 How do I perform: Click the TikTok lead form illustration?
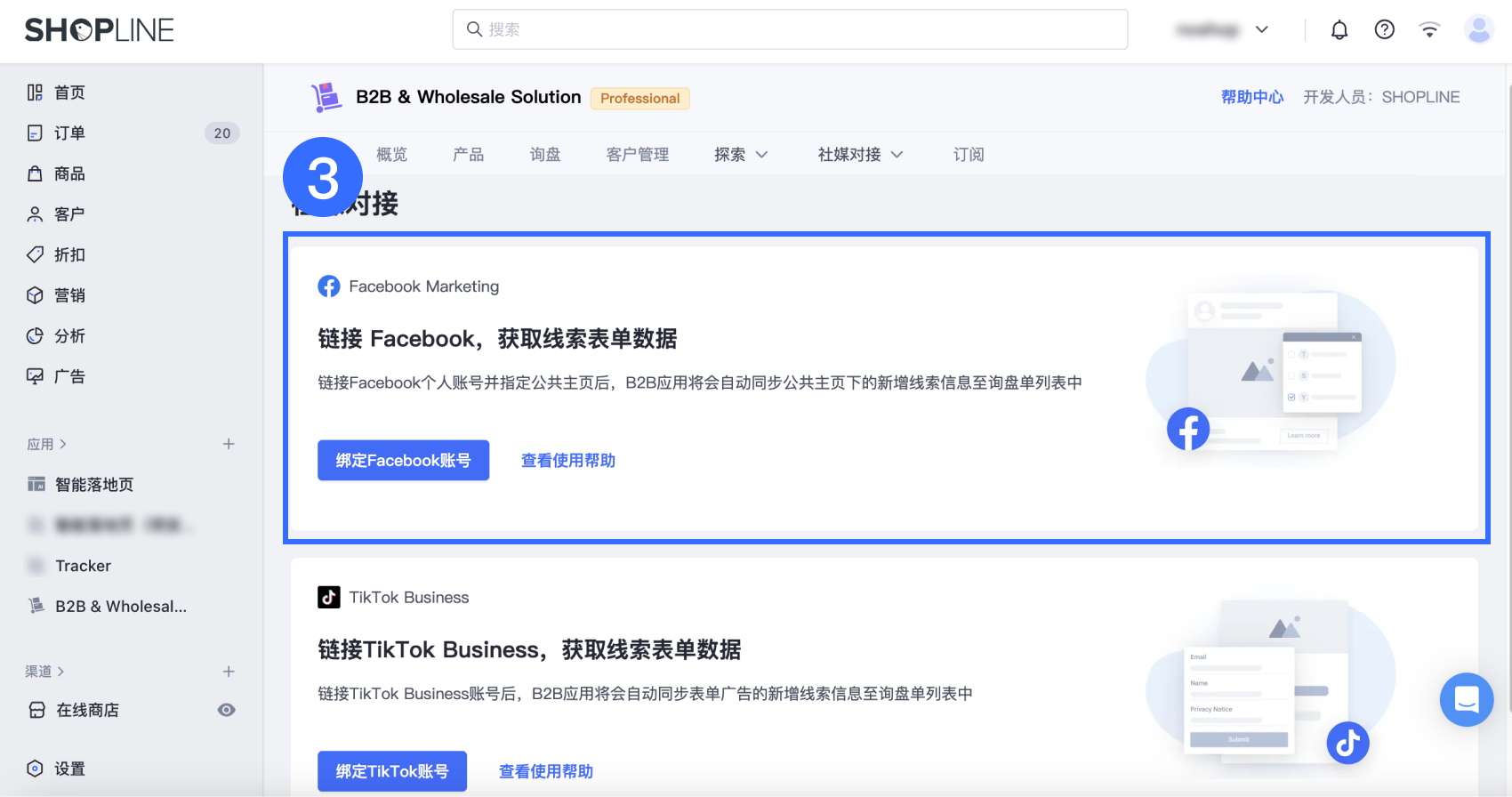(1270, 681)
